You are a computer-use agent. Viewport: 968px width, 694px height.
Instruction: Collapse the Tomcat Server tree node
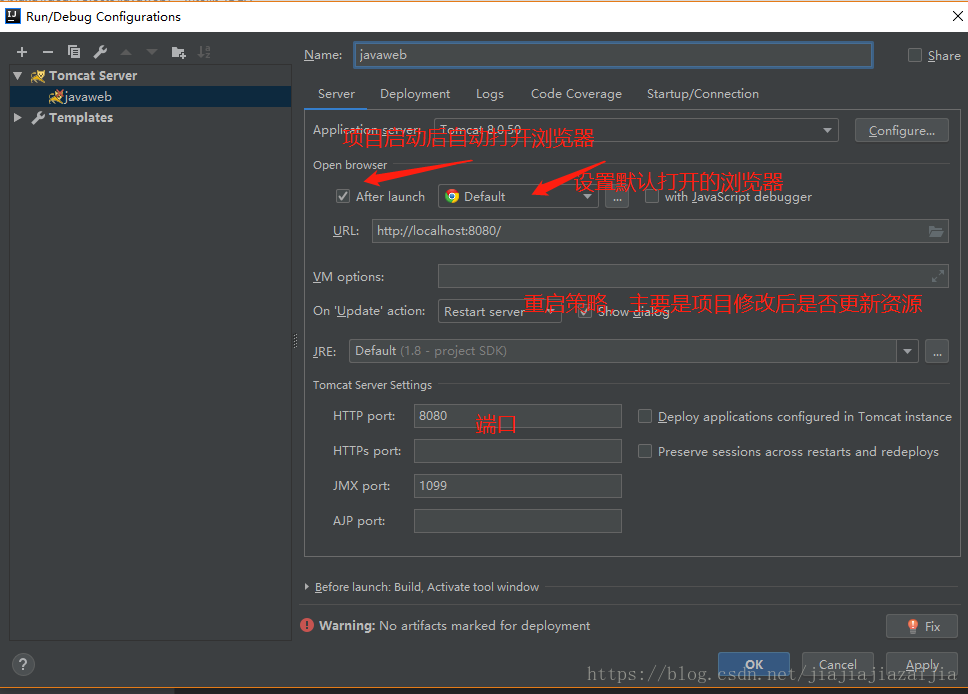(18, 76)
